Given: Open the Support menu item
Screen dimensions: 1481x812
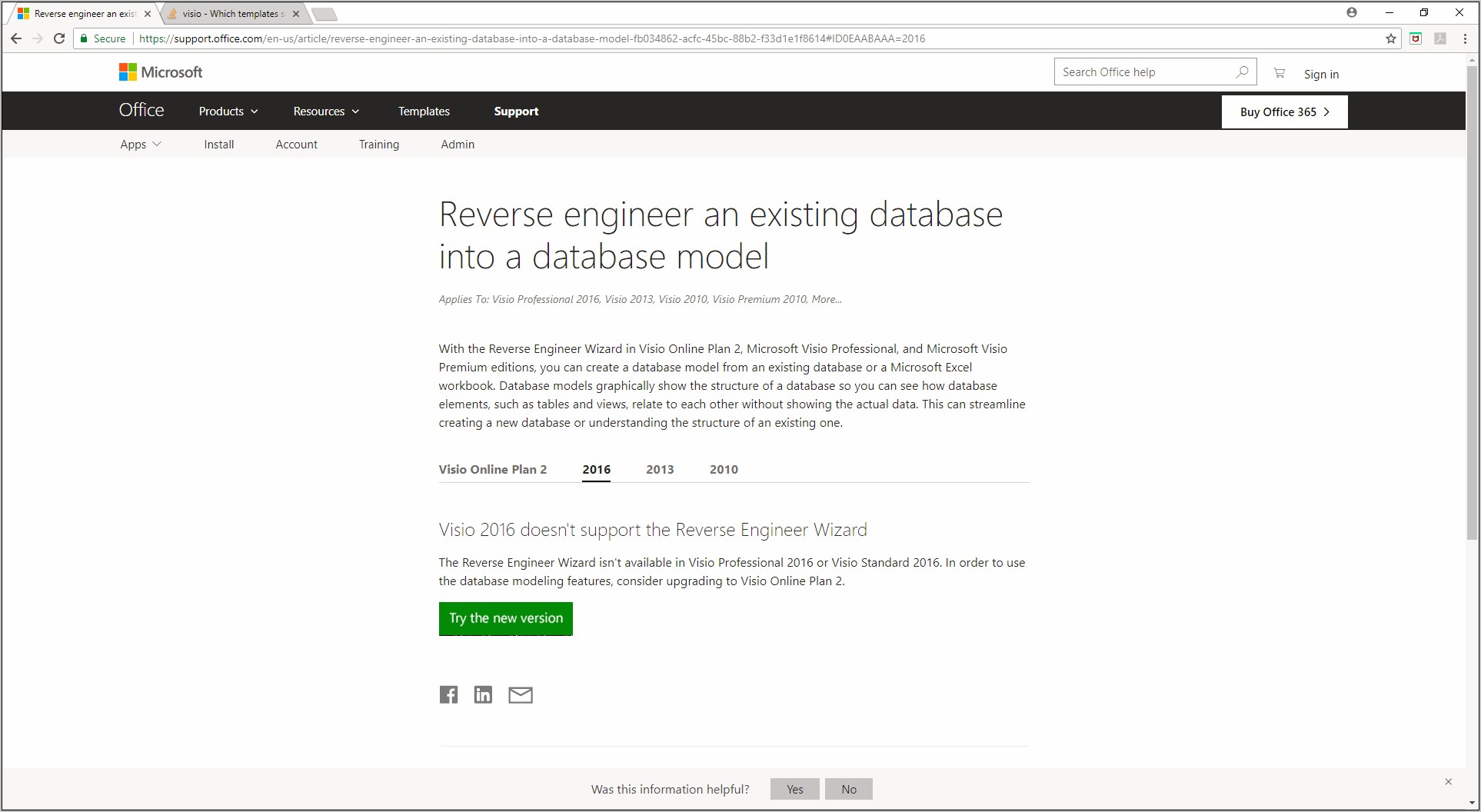Looking at the screenshot, I should [516, 111].
